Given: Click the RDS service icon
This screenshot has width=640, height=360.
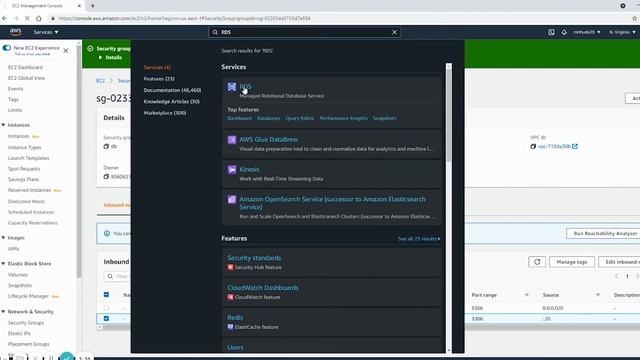Looking at the screenshot, I should tap(232, 87).
